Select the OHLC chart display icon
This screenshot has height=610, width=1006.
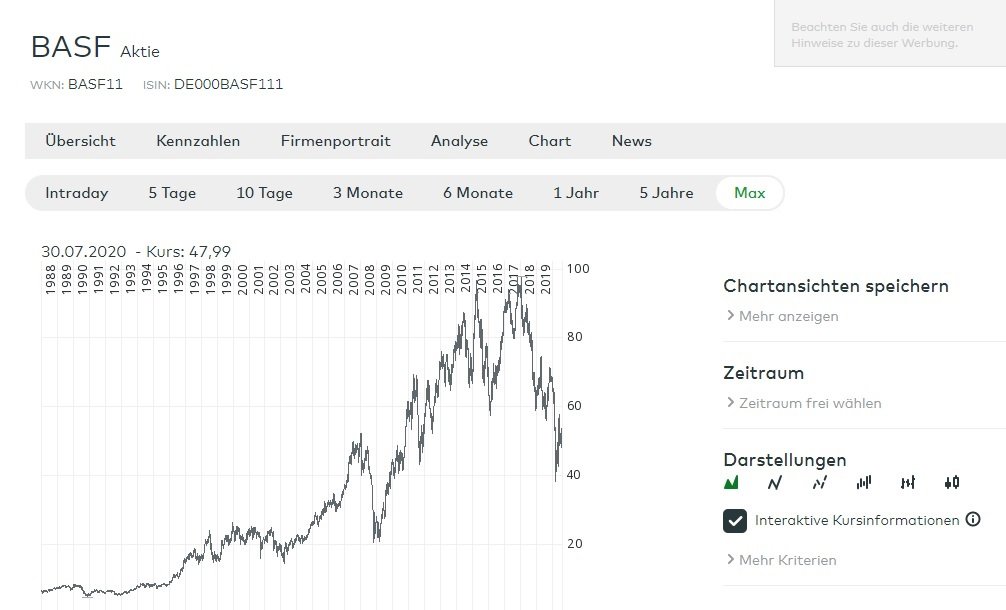(x=908, y=483)
